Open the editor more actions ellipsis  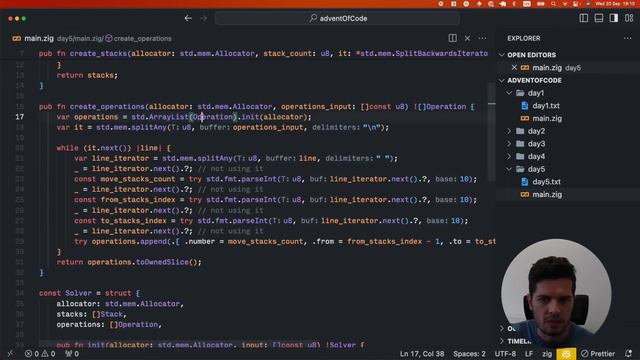482,38
